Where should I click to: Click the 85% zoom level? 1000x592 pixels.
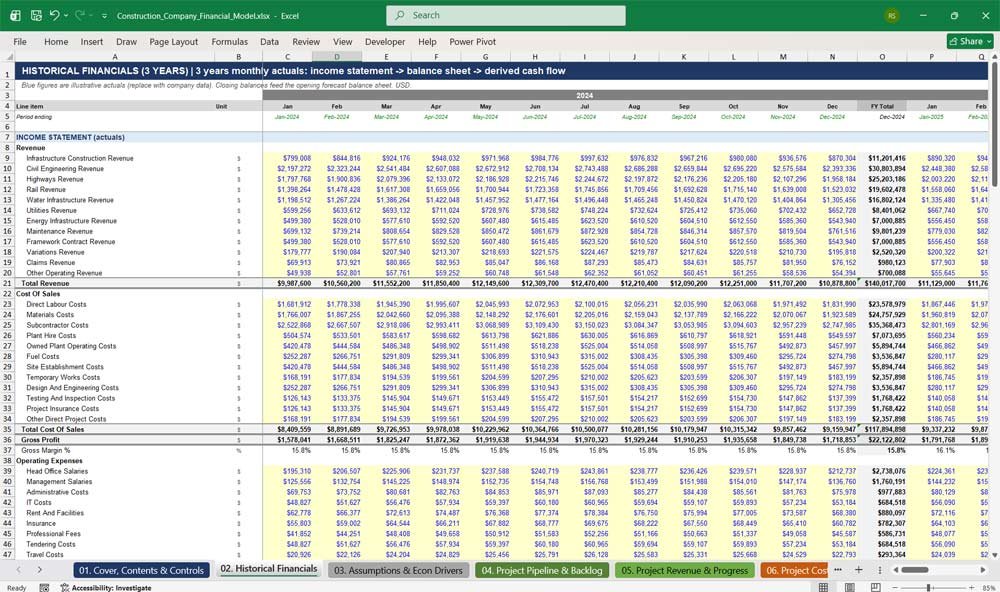click(989, 588)
